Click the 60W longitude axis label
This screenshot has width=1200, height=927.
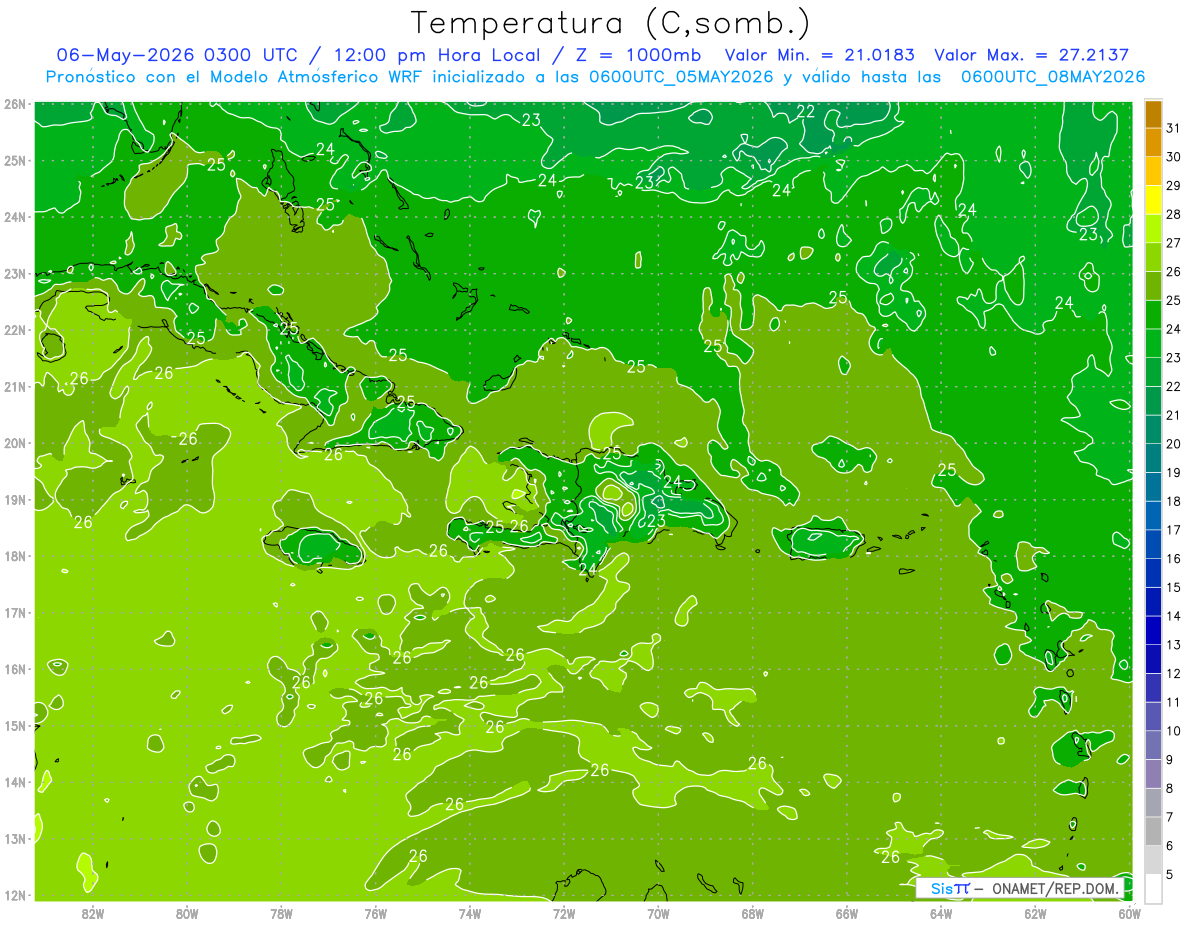click(x=1130, y=913)
